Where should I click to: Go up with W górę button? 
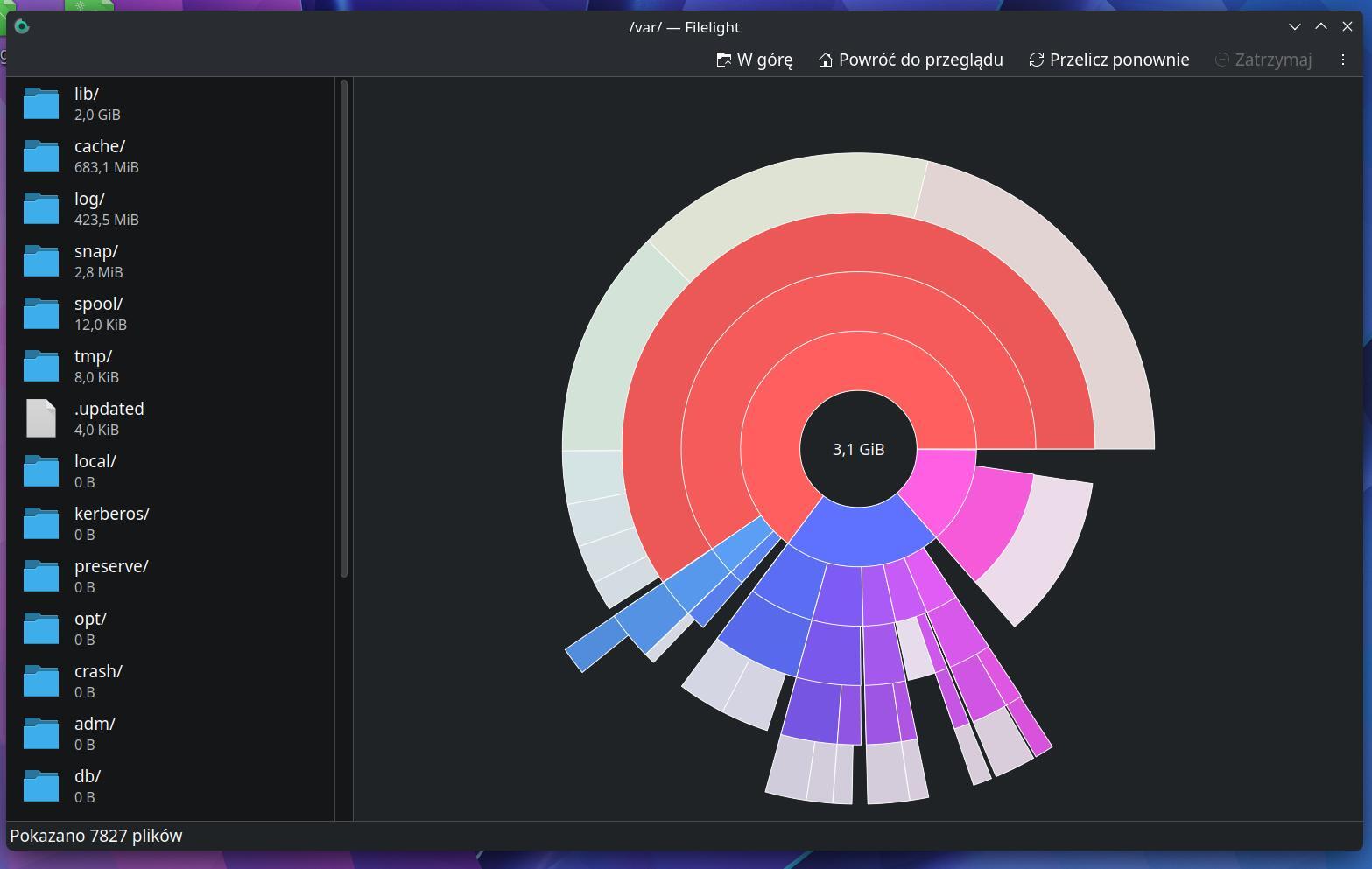(754, 60)
